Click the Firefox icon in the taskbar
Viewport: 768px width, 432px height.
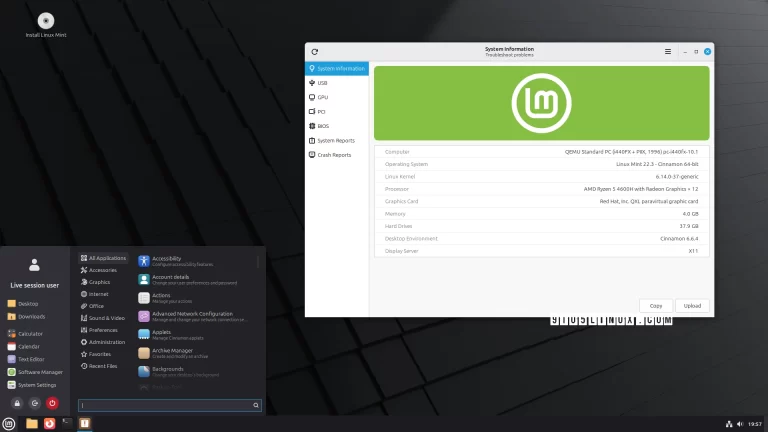[48, 424]
